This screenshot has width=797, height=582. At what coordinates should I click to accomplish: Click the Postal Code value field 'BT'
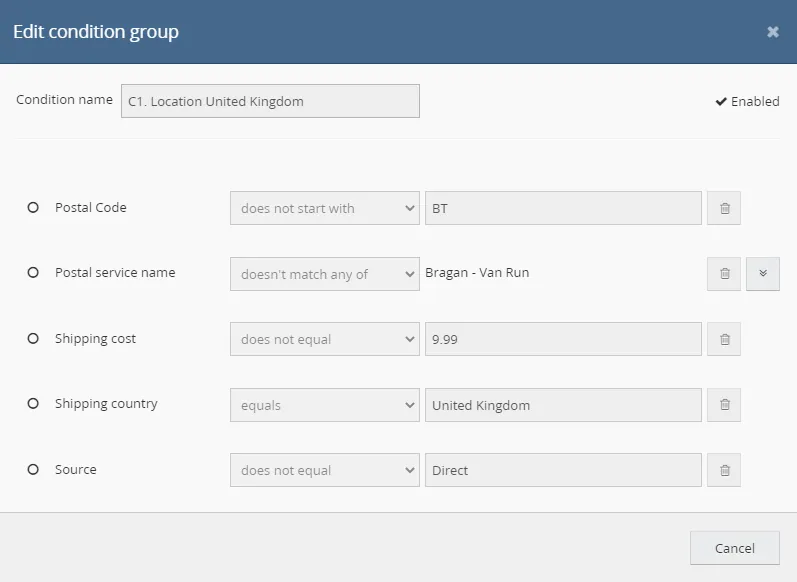point(563,208)
